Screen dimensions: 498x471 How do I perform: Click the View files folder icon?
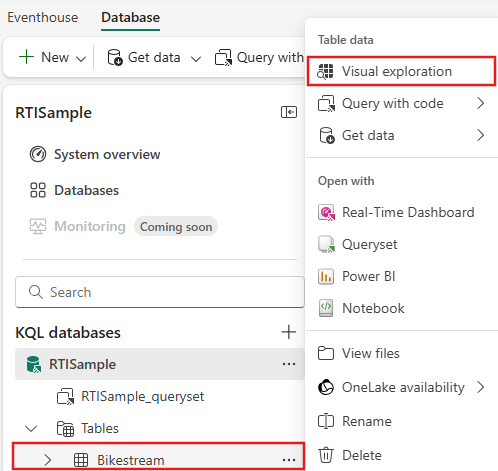(x=326, y=353)
